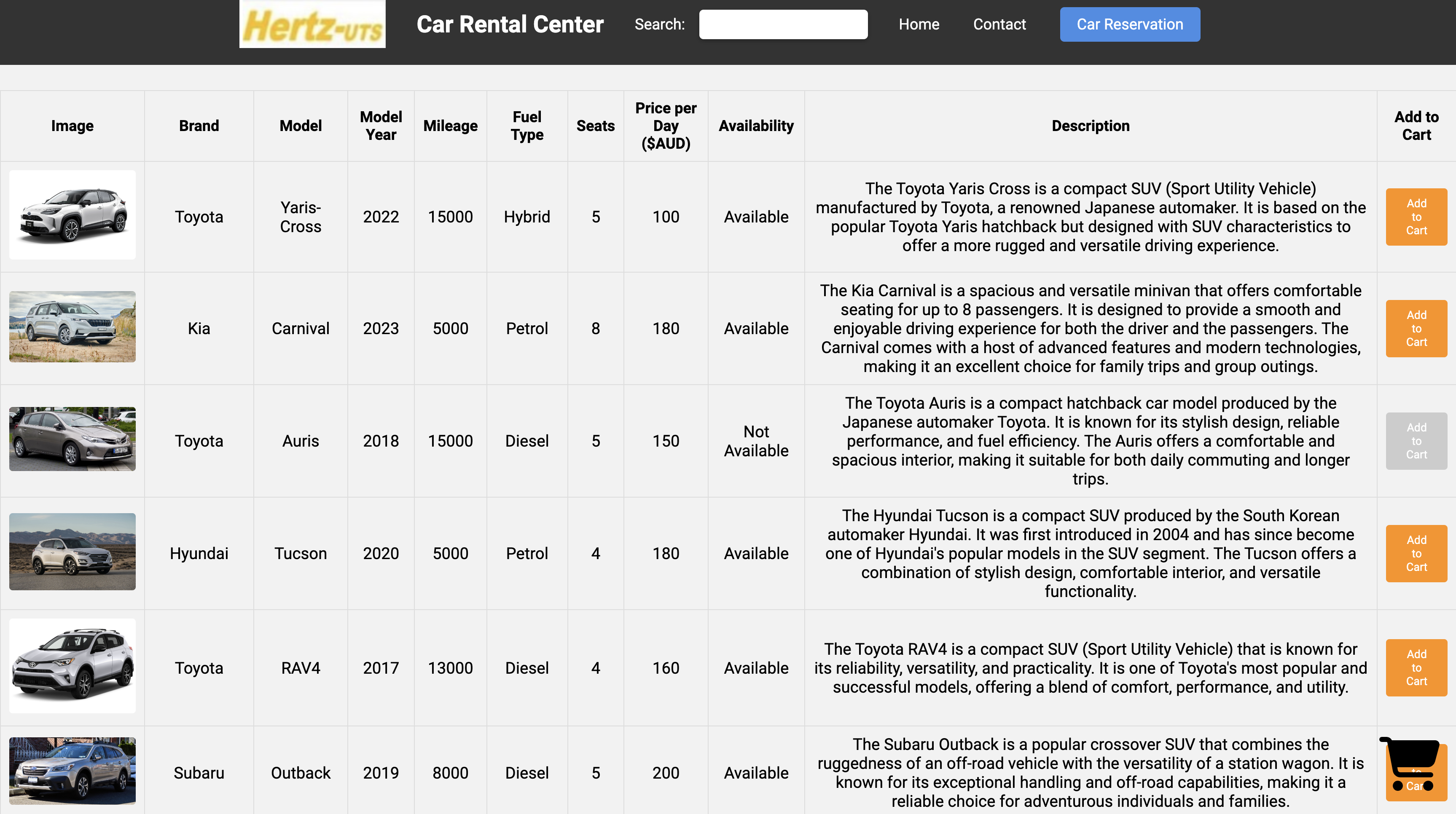Click the Seats column header

595,126
